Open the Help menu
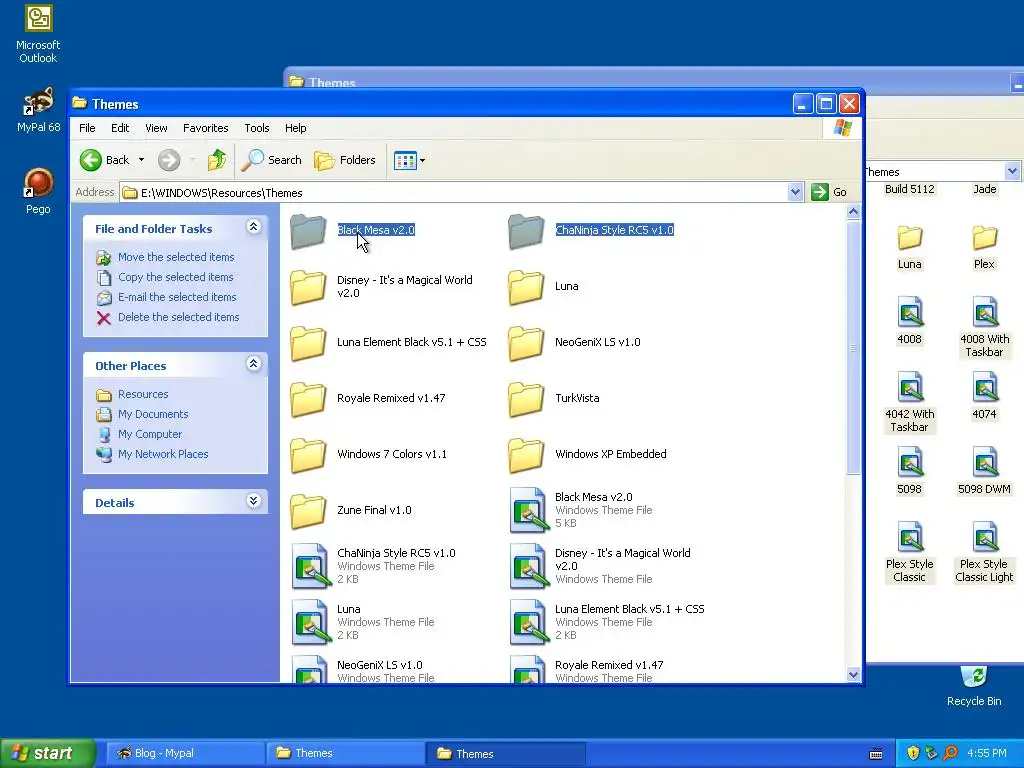 tap(295, 128)
